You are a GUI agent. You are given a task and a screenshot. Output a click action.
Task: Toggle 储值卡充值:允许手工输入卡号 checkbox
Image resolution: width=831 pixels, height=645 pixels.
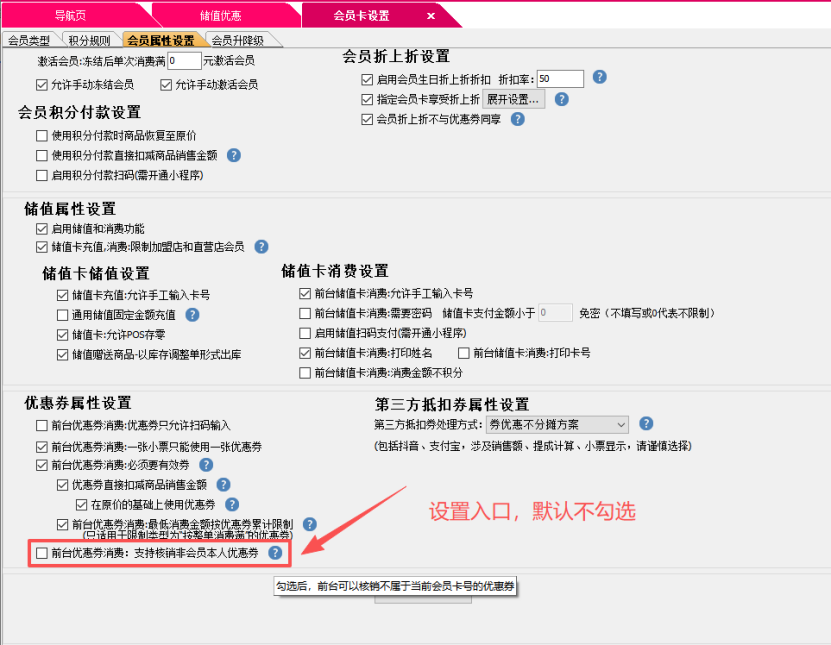(x=63, y=295)
